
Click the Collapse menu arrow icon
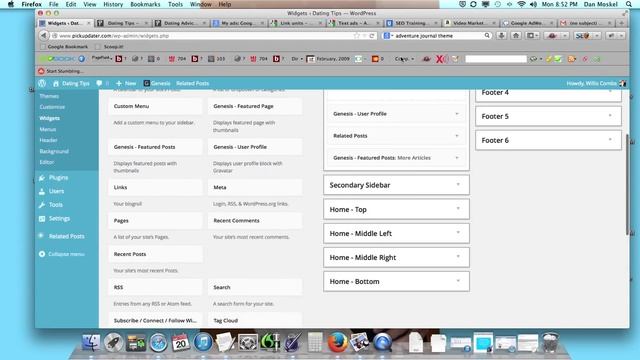(x=42, y=254)
